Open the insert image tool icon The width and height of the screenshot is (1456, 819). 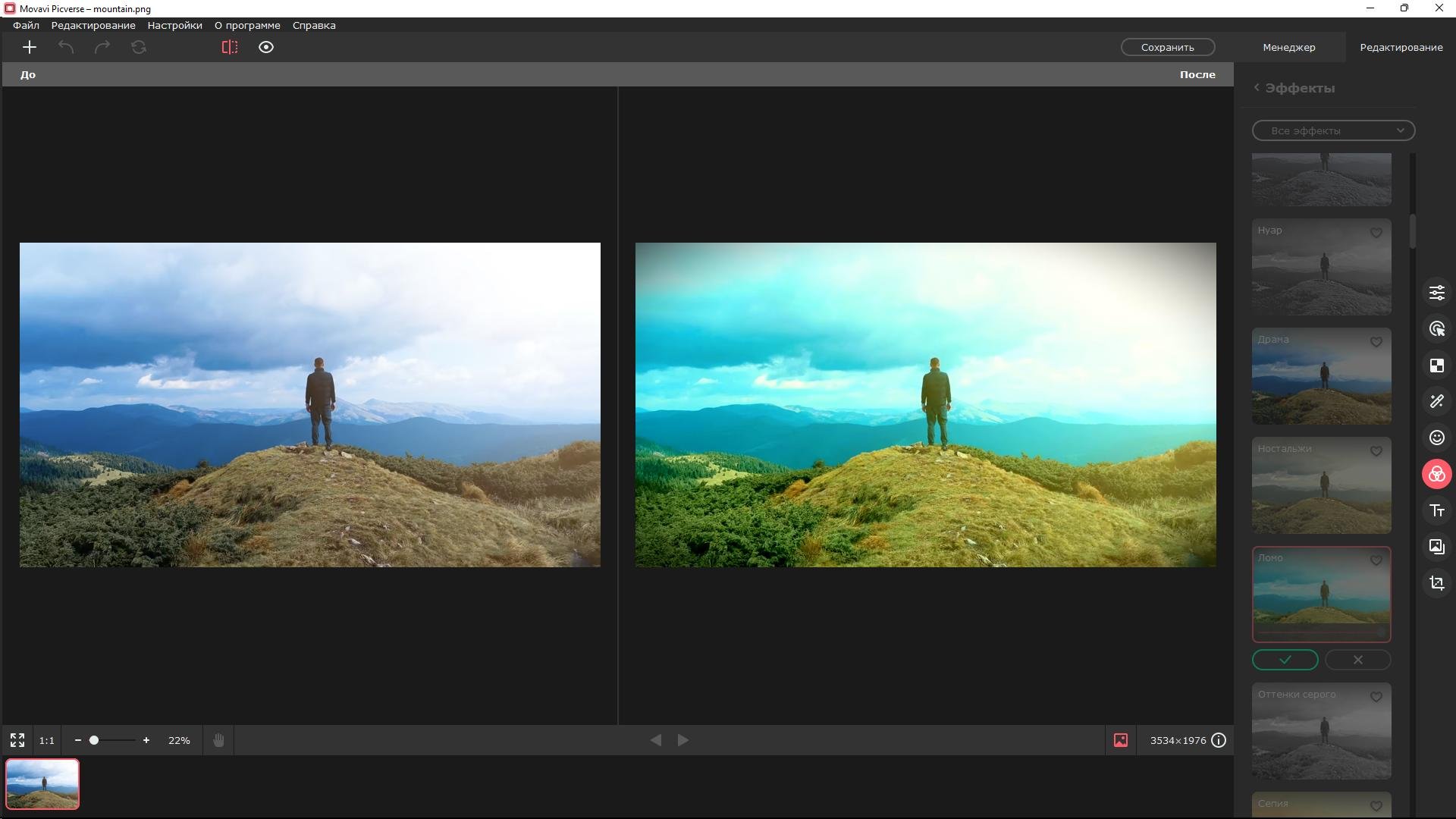(1436, 547)
